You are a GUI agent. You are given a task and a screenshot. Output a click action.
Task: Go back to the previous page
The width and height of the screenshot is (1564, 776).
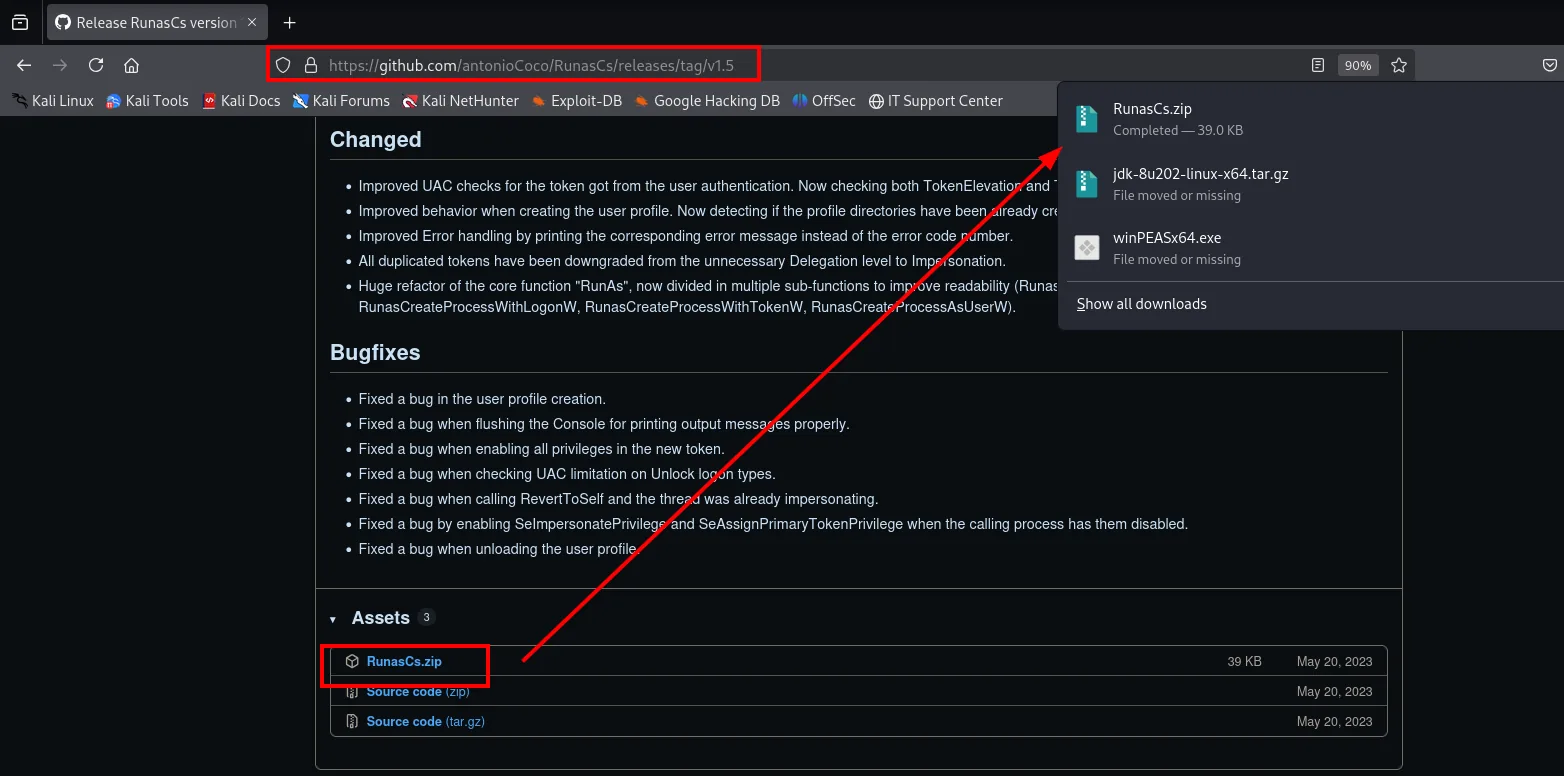click(24, 65)
